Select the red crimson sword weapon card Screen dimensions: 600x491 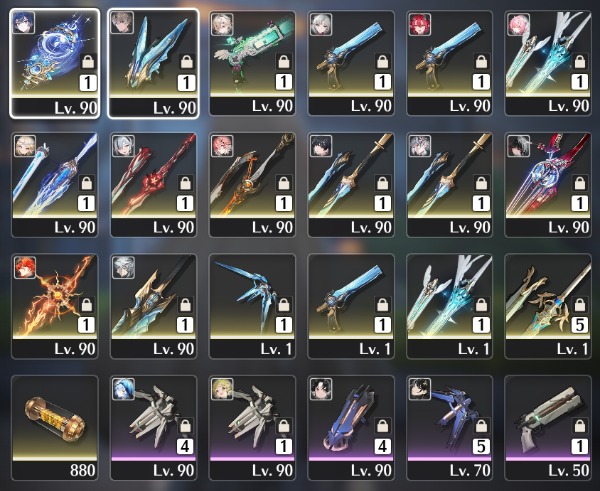(153, 185)
